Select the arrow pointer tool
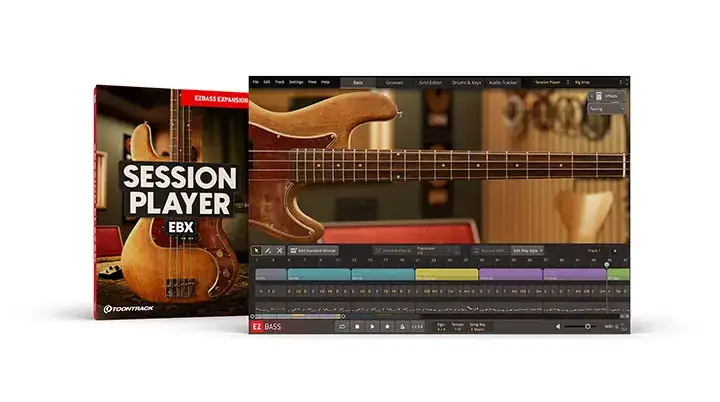 pyautogui.click(x=257, y=250)
